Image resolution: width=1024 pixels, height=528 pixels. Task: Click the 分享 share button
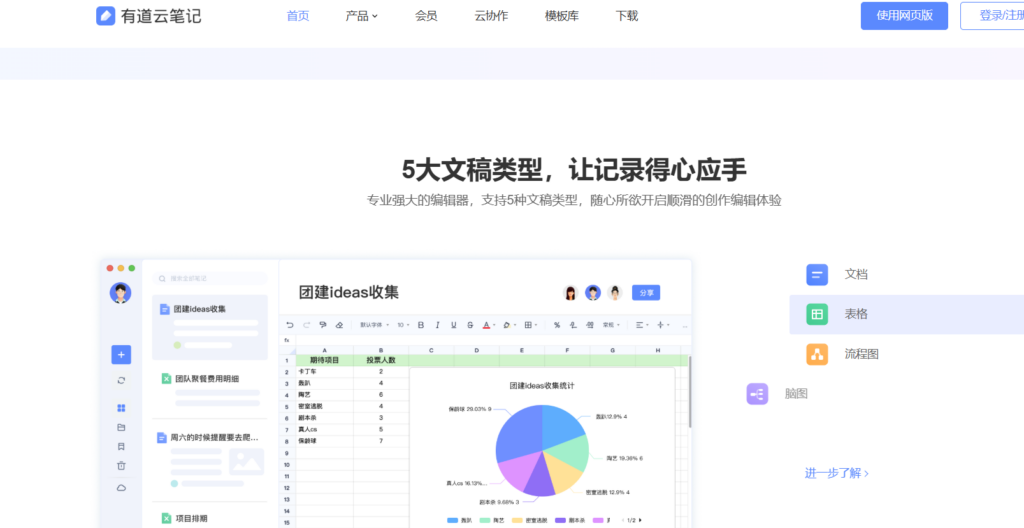click(x=646, y=293)
